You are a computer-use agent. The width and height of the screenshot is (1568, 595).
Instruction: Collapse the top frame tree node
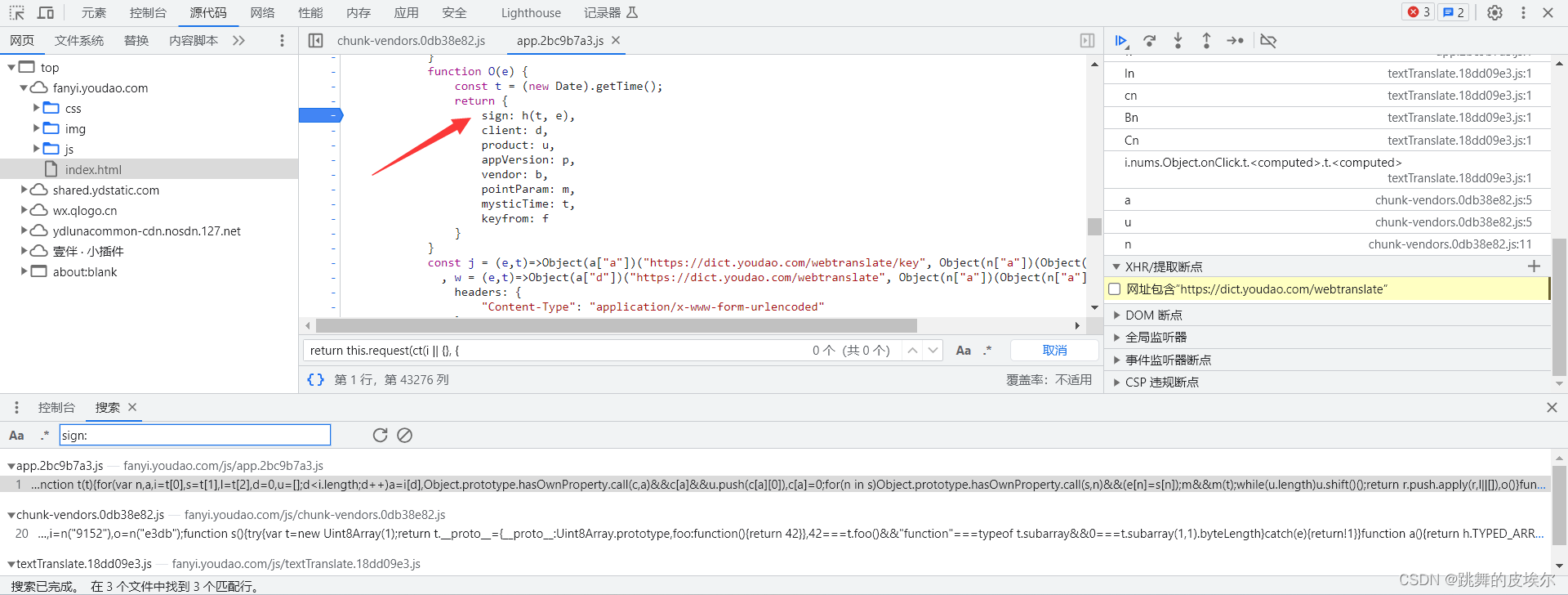point(11,67)
